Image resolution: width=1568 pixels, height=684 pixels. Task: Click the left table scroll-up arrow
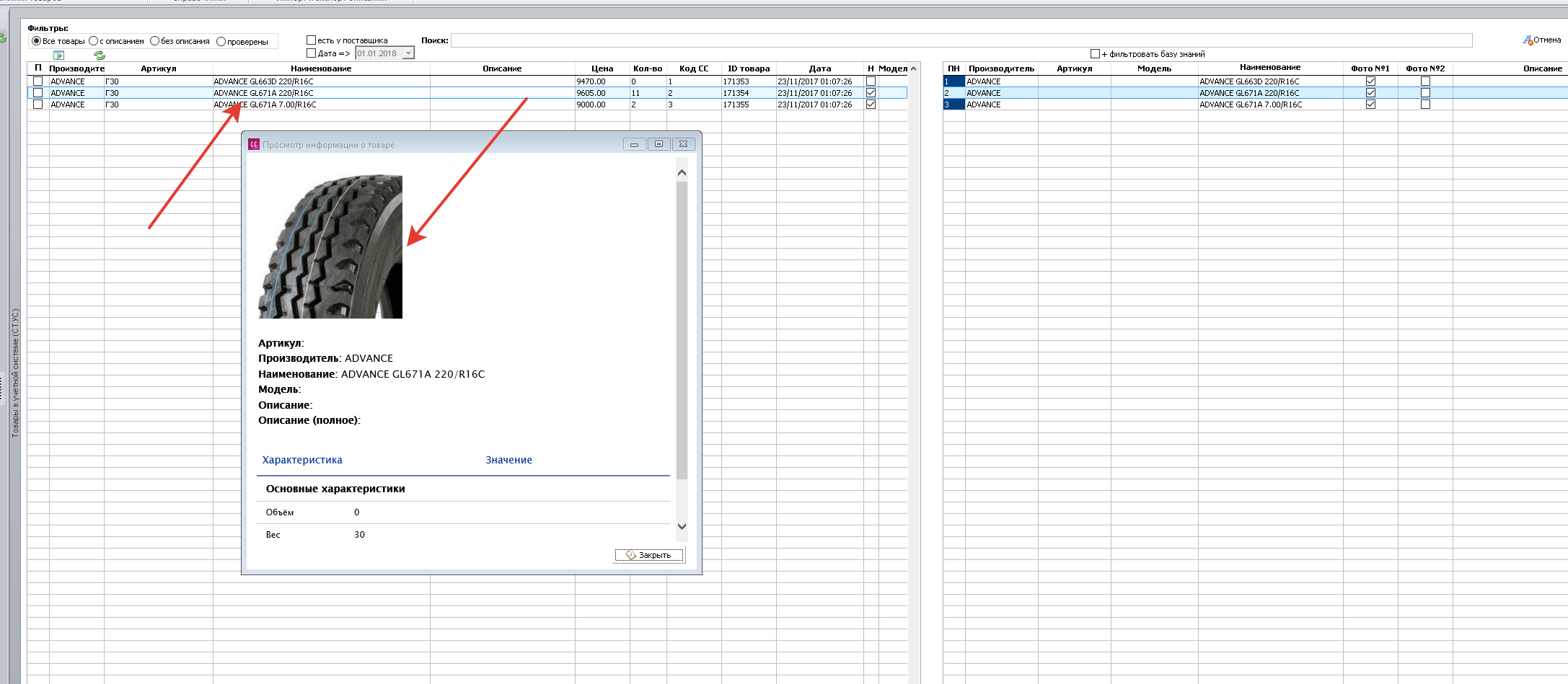click(914, 68)
